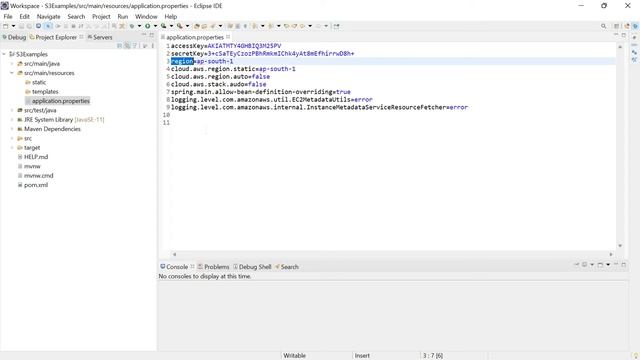Image resolution: width=640 pixels, height=360 pixels.
Task: Select the static folder
Action: (x=36, y=82)
